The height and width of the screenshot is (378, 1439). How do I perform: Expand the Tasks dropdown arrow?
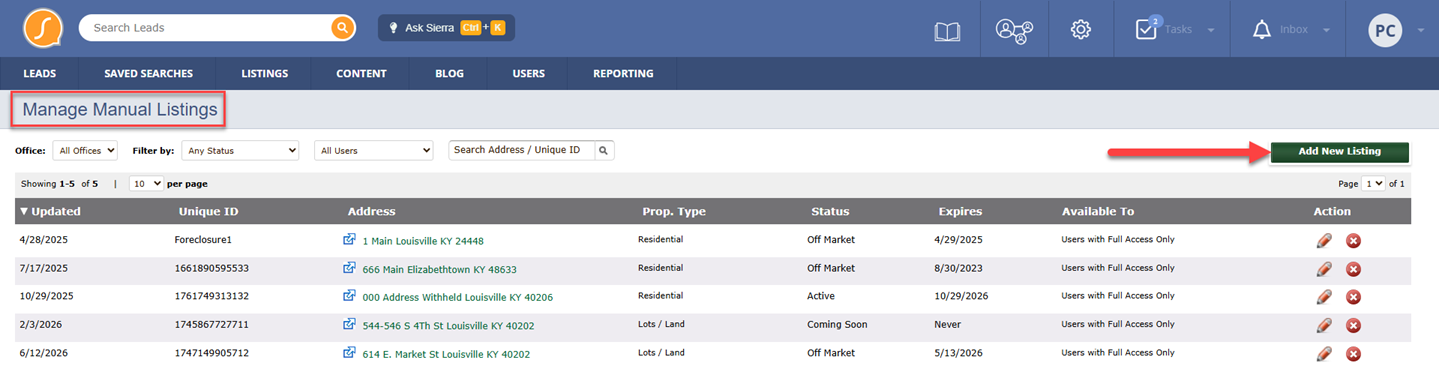pos(1211,30)
